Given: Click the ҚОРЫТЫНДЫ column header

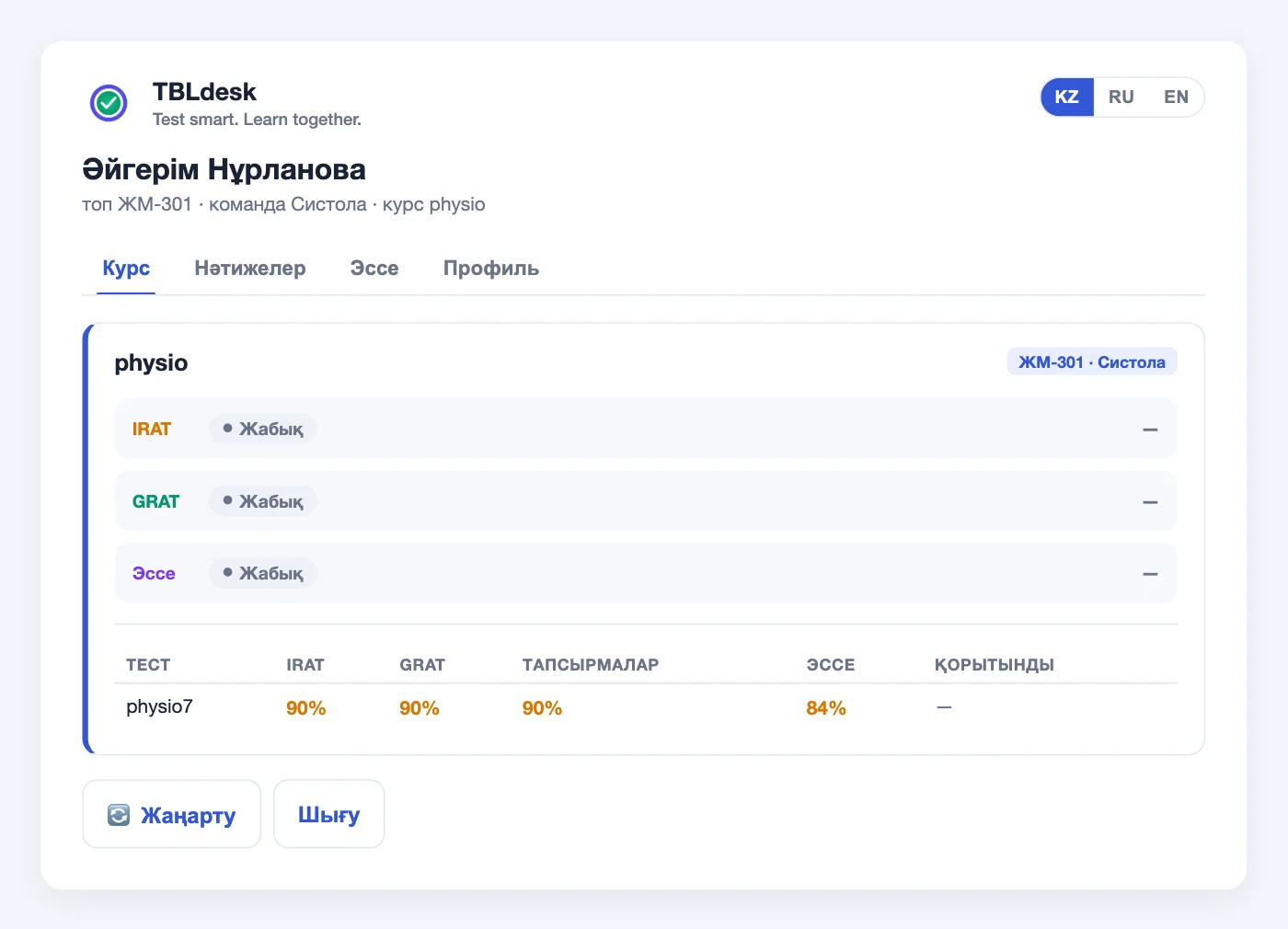Looking at the screenshot, I should point(995,665).
